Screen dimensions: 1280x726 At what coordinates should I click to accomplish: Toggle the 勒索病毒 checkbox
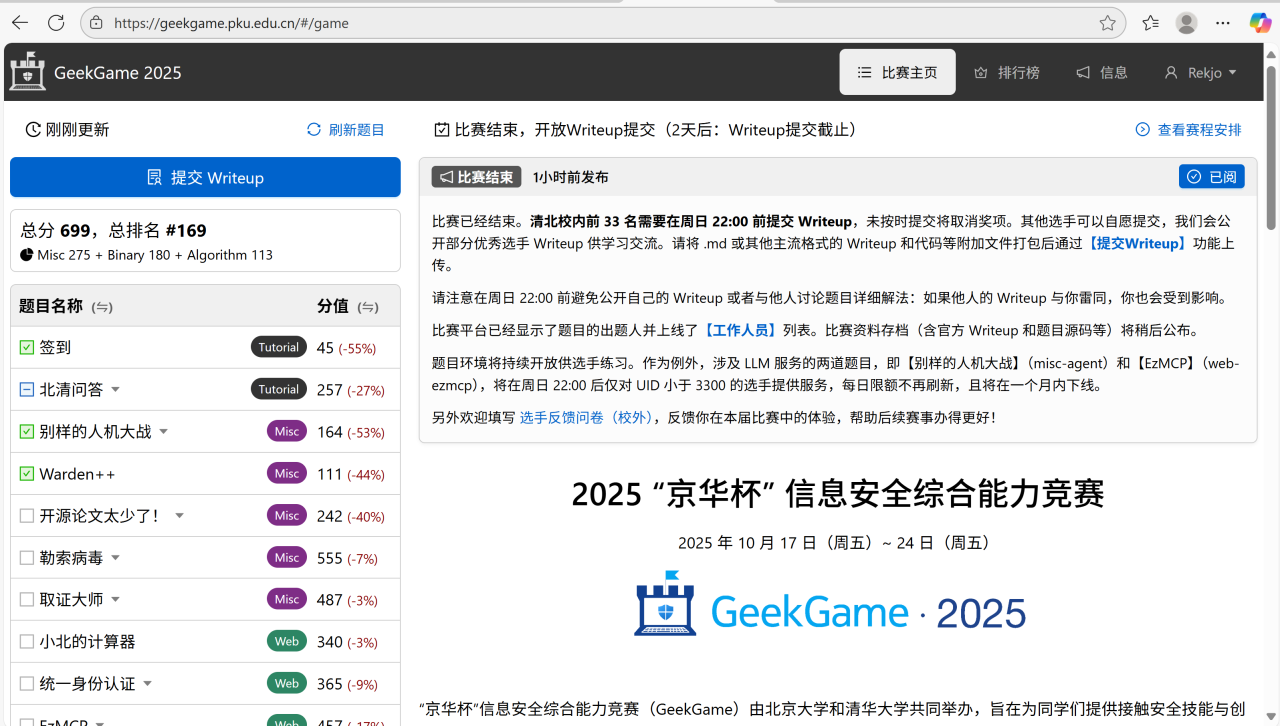pyautogui.click(x=27, y=557)
